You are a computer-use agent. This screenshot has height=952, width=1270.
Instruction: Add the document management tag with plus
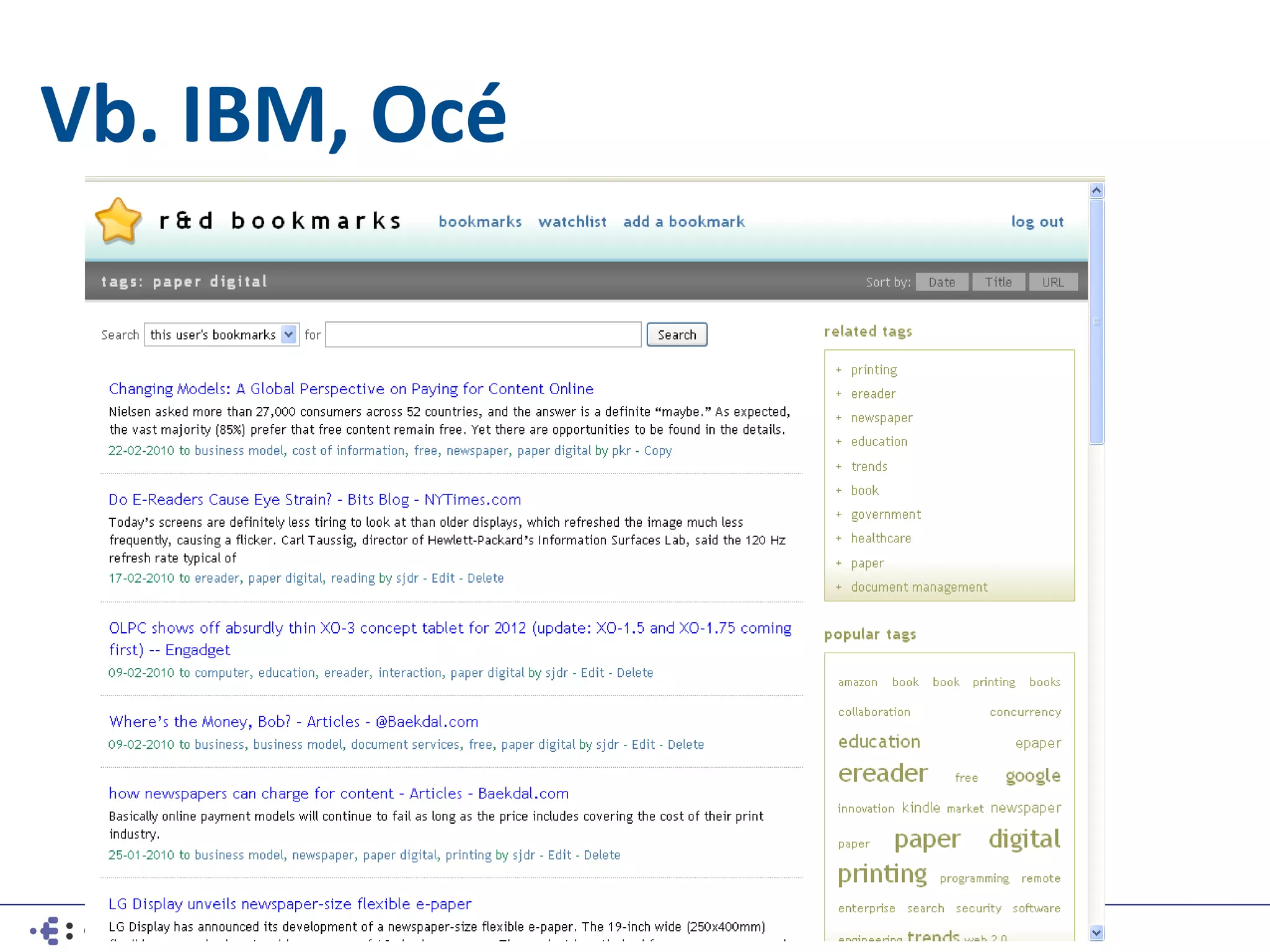pos(838,588)
